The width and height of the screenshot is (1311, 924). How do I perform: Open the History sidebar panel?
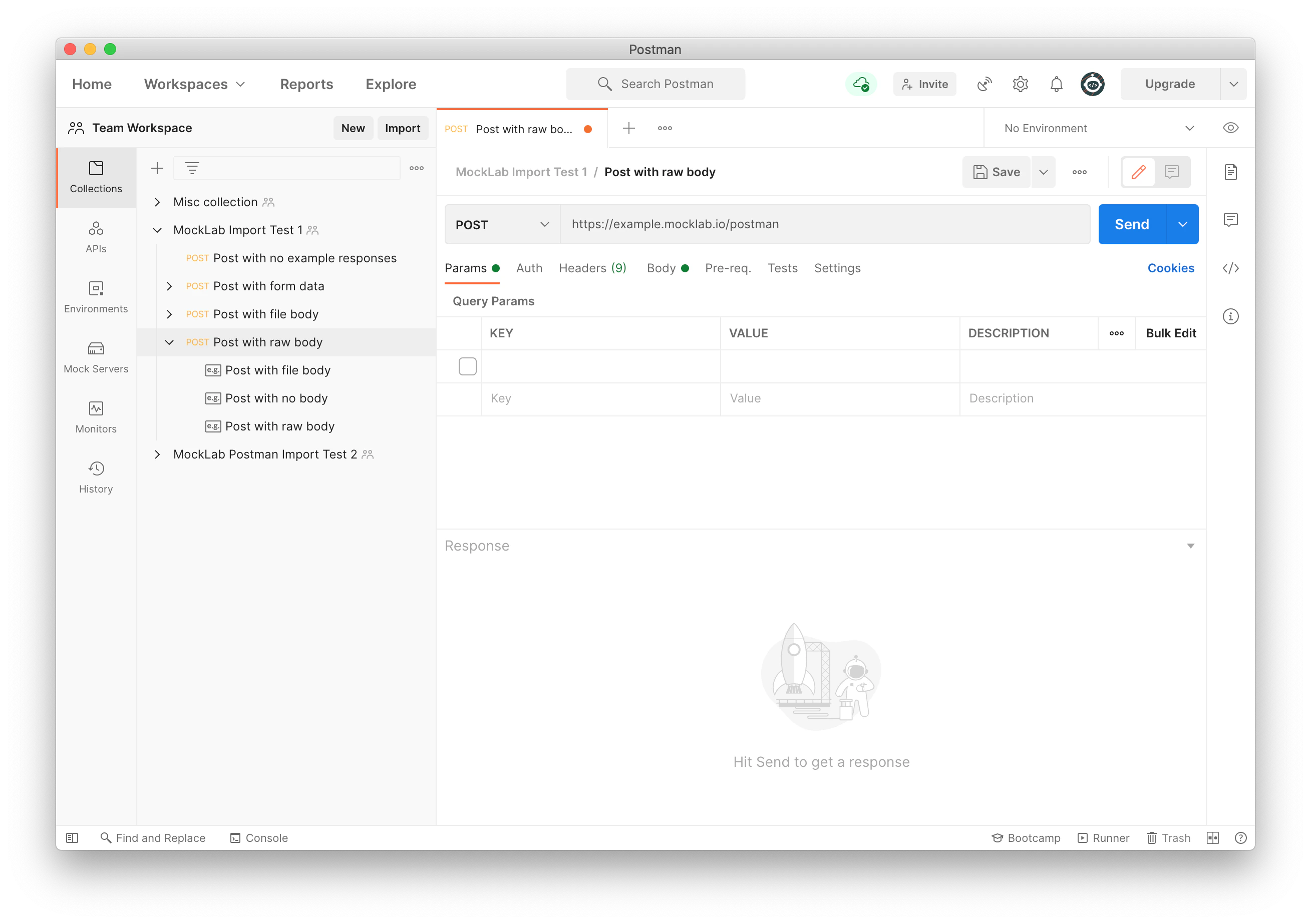tap(96, 477)
